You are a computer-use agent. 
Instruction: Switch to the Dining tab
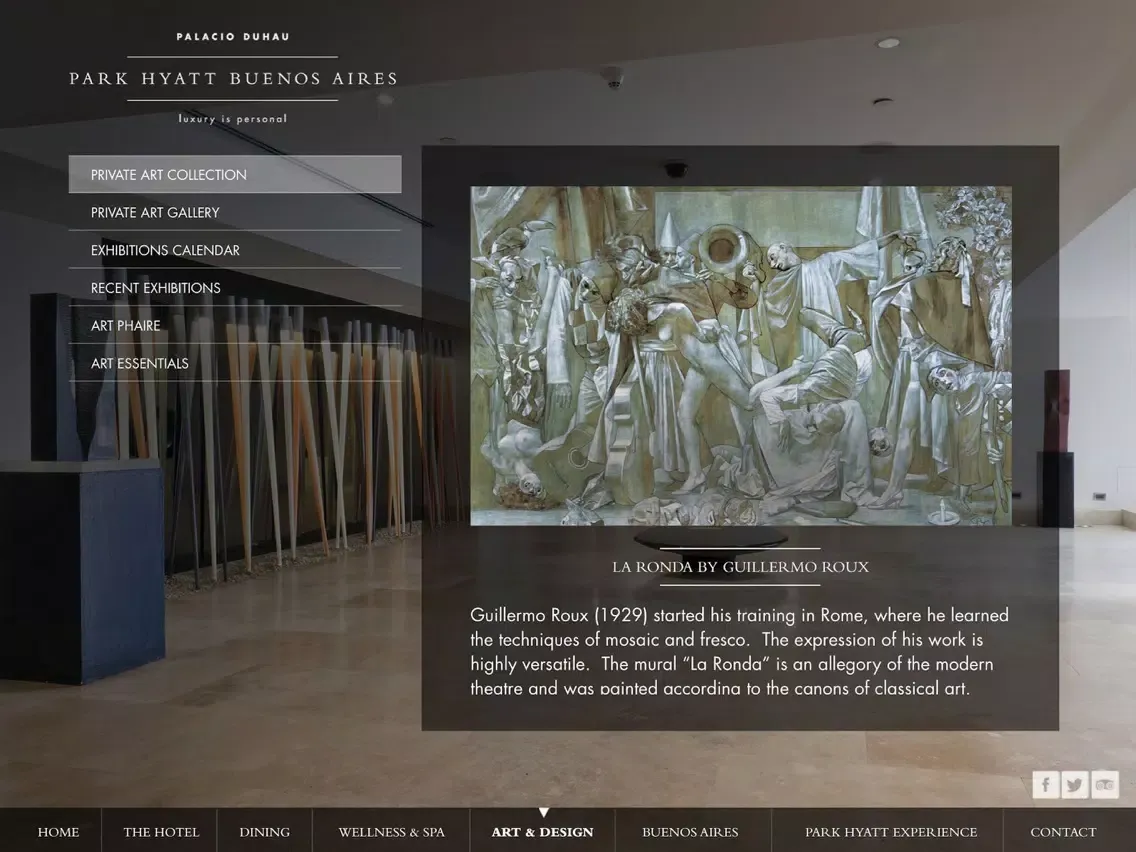[264, 832]
